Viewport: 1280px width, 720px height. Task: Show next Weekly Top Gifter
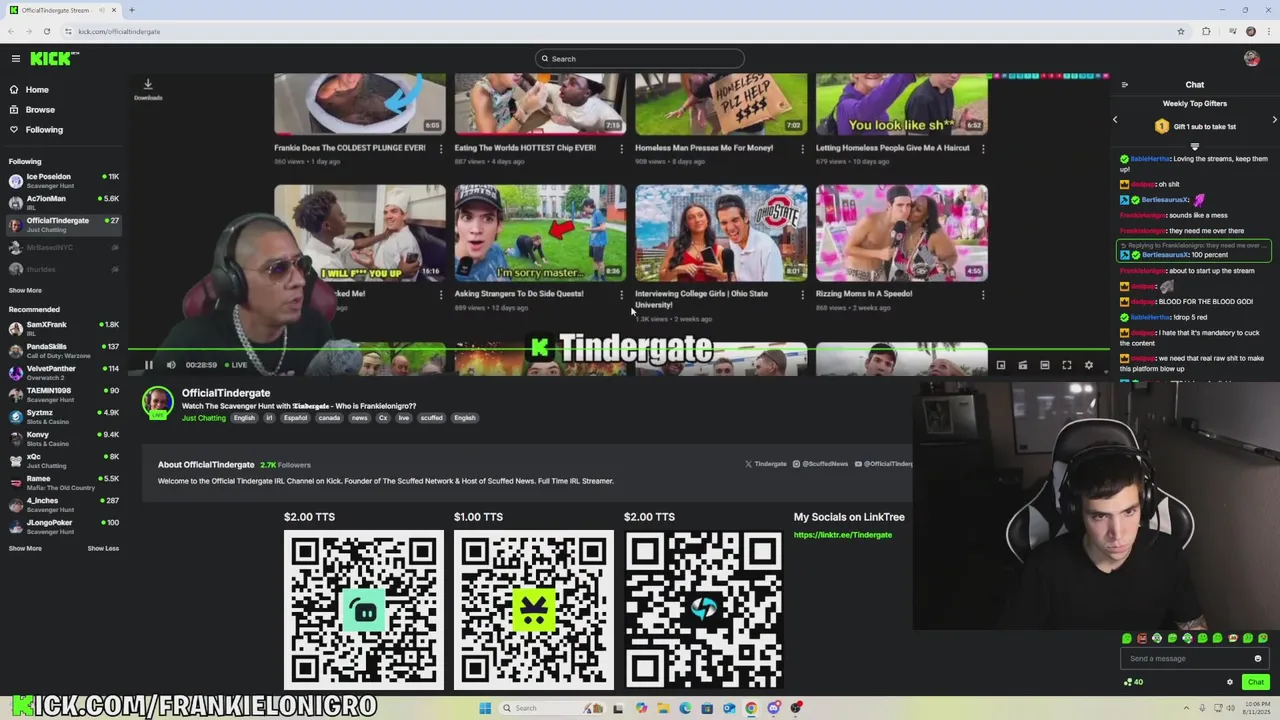pos(1274,120)
